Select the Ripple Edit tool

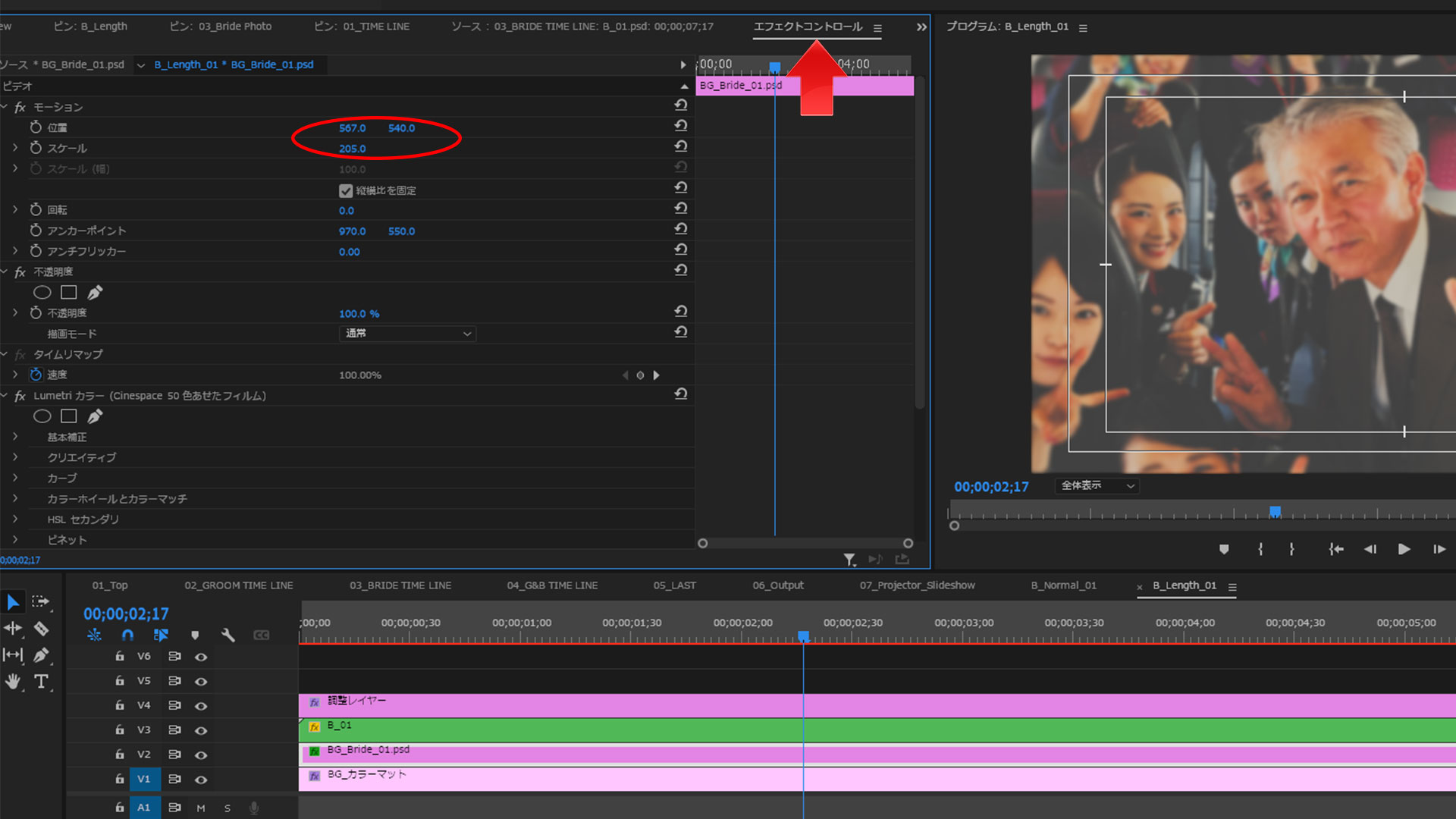pyautogui.click(x=13, y=628)
